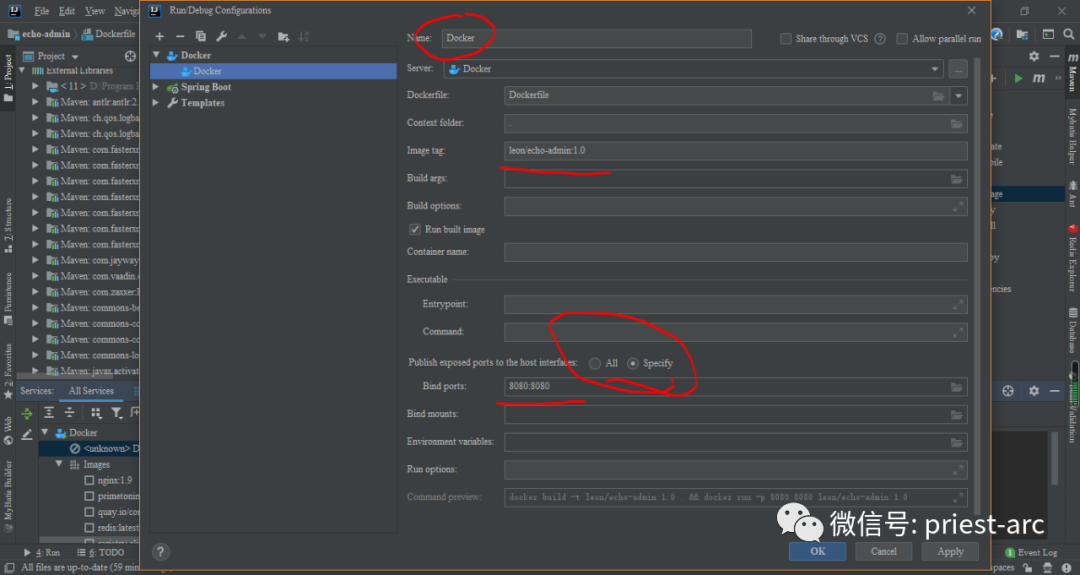Expand the Templates group
Image resolution: width=1080 pixels, height=575 pixels.
click(x=156, y=103)
